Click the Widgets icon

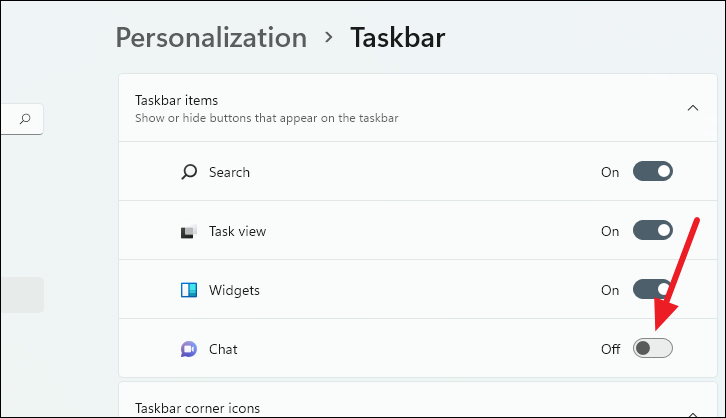[188, 290]
